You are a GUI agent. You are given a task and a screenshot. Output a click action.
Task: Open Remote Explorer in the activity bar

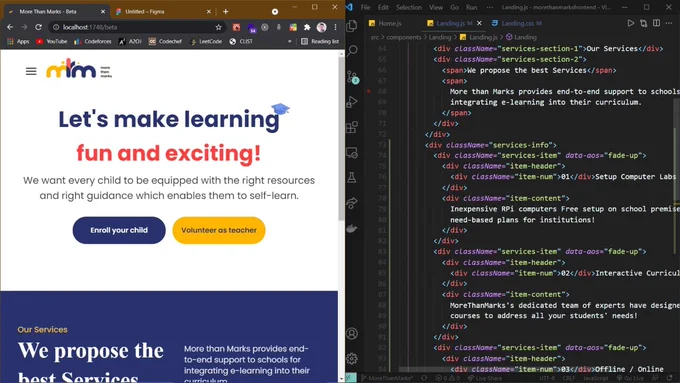tap(352, 153)
